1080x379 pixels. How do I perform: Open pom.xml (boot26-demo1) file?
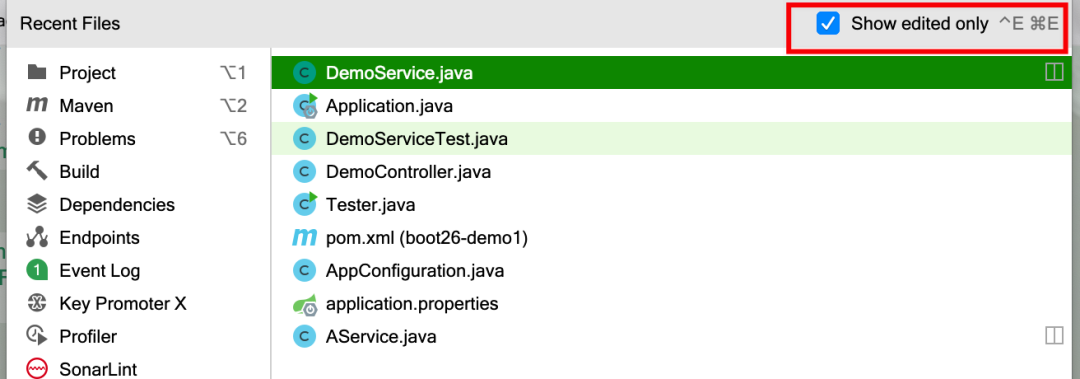click(x=672, y=238)
